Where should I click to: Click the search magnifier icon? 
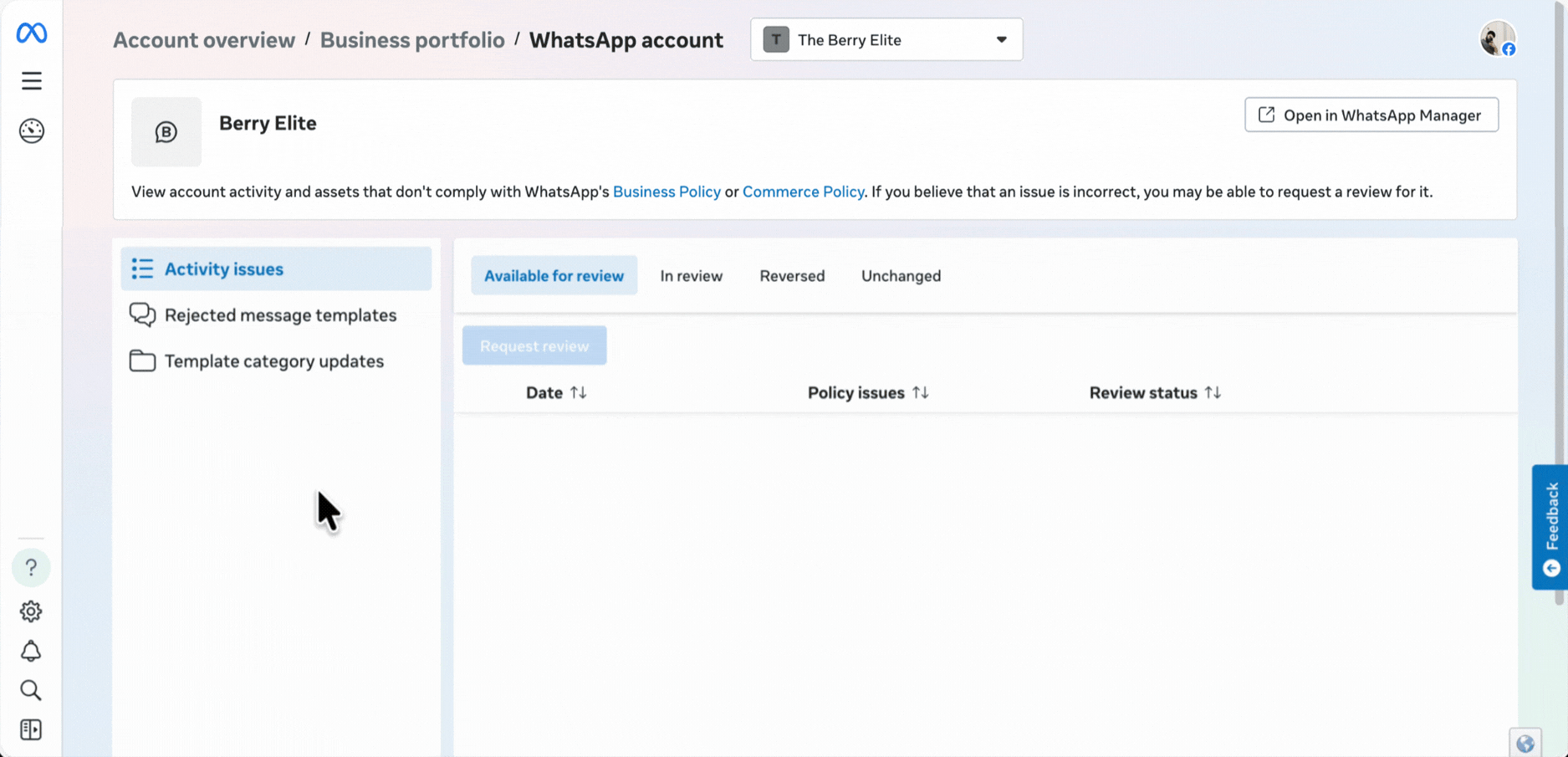tap(31, 690)
